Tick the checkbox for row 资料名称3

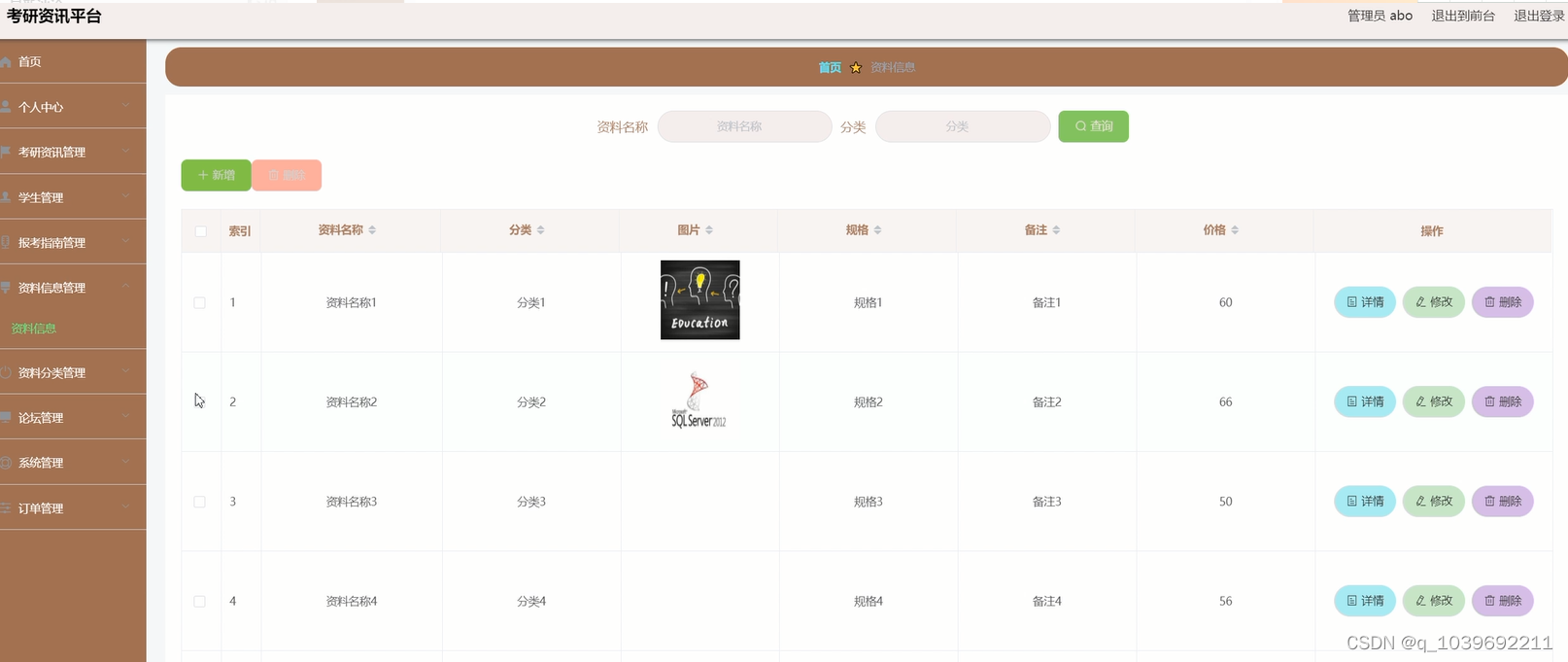tap(199, 502)
